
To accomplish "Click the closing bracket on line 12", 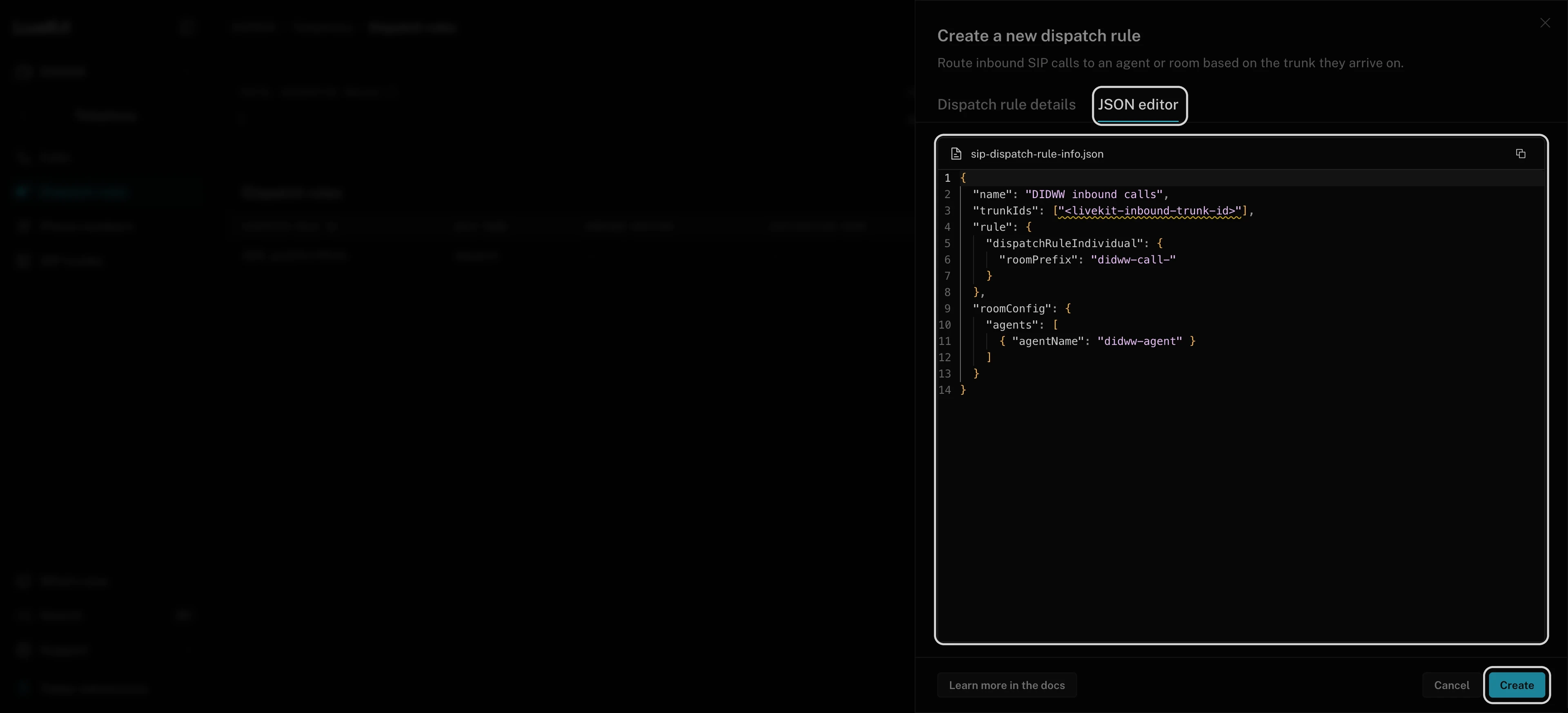I will click(x=989, y=357).
